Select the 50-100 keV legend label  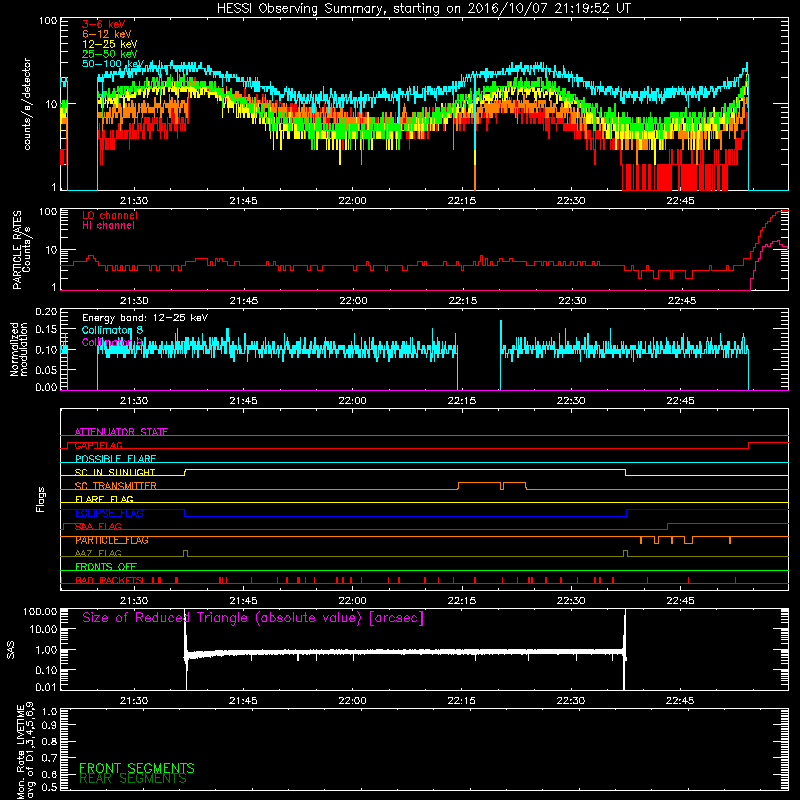[113, 64]
